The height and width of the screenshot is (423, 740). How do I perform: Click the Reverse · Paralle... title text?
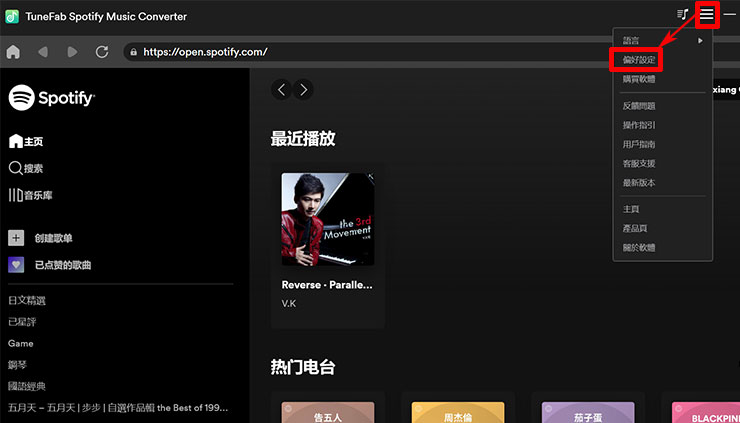point(327,285)
